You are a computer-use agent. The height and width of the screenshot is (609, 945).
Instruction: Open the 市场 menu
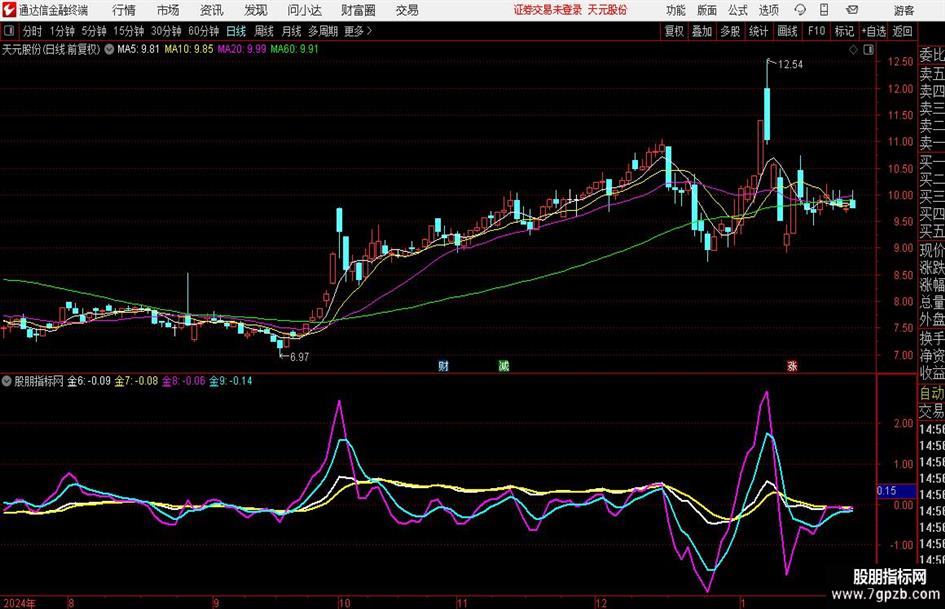coord(168,10)
